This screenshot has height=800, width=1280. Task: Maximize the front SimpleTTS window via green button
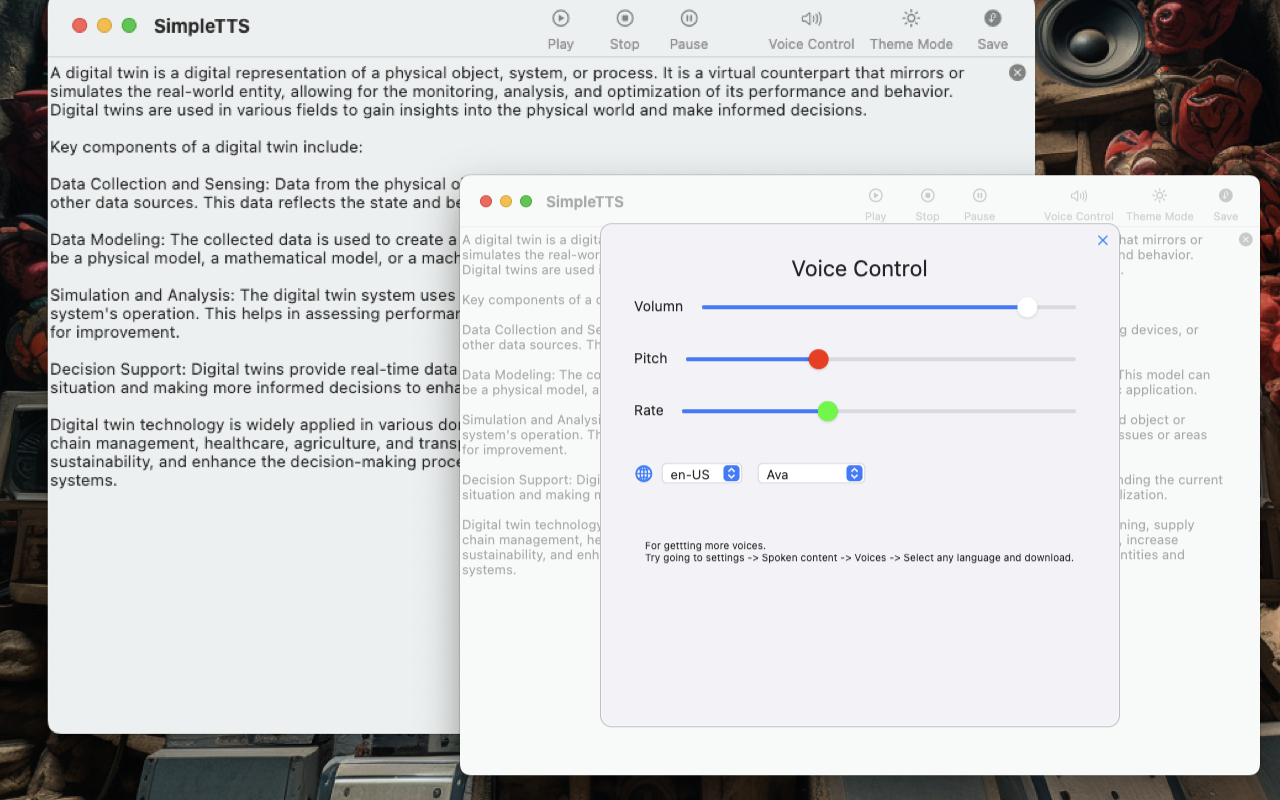click(526, 202)
